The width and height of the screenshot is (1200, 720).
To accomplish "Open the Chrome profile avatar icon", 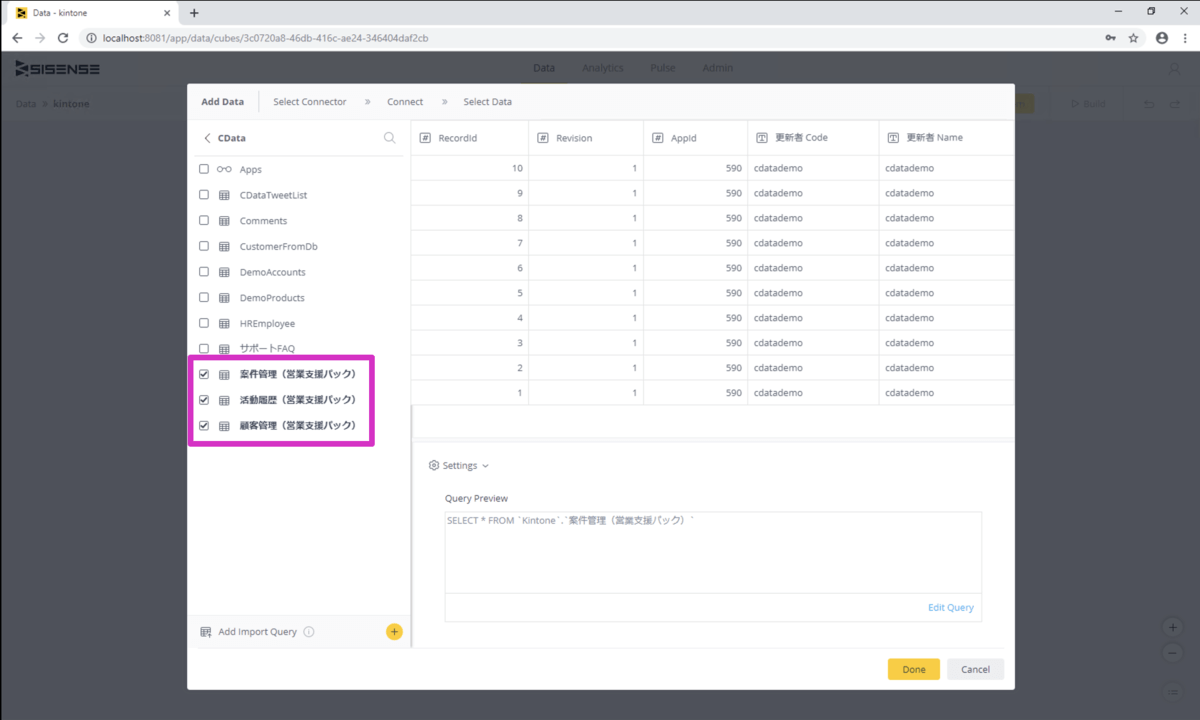I will click(1161, 38).
